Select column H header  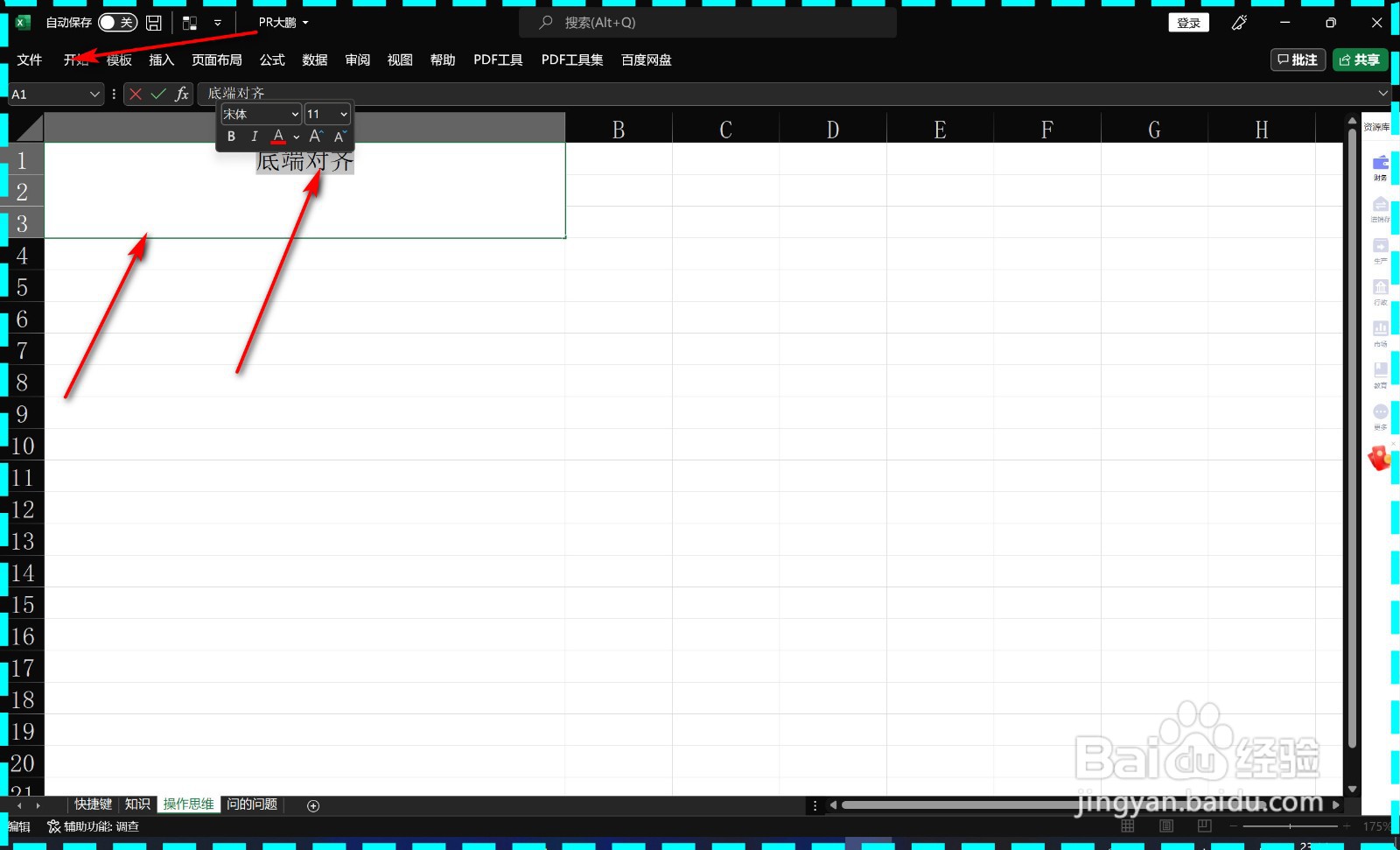(1261, 130)
